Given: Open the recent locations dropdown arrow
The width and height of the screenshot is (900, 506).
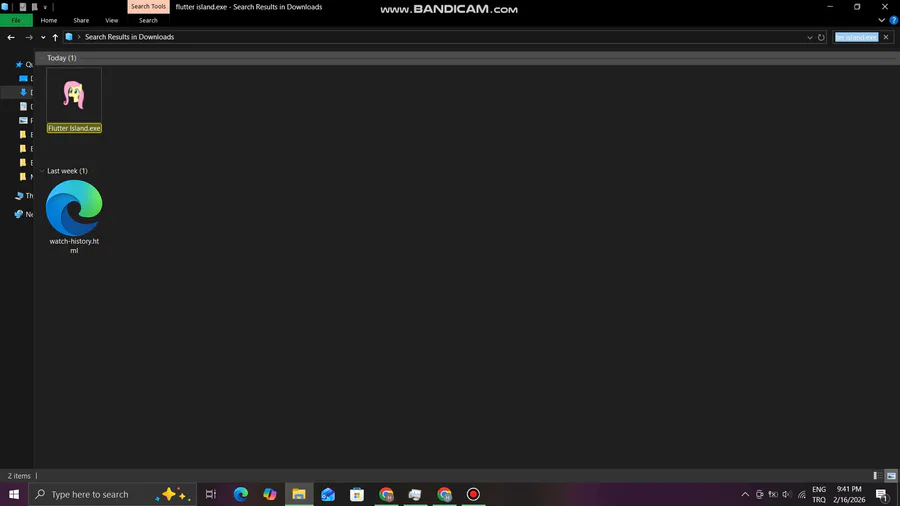Looking at the screenshot, I should [43, 37].
